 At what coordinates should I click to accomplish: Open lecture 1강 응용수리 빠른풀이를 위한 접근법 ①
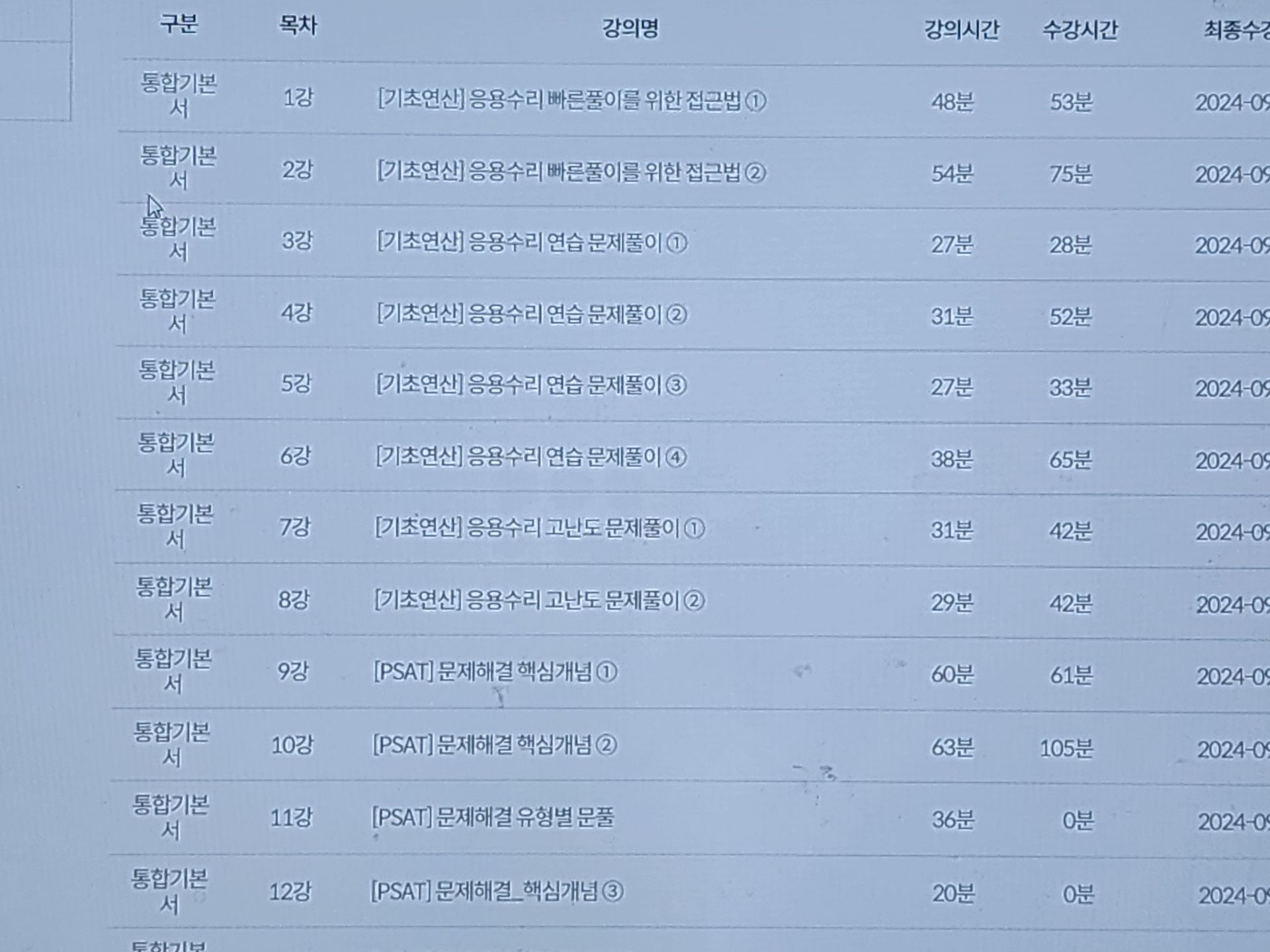(x=571, y=100)
